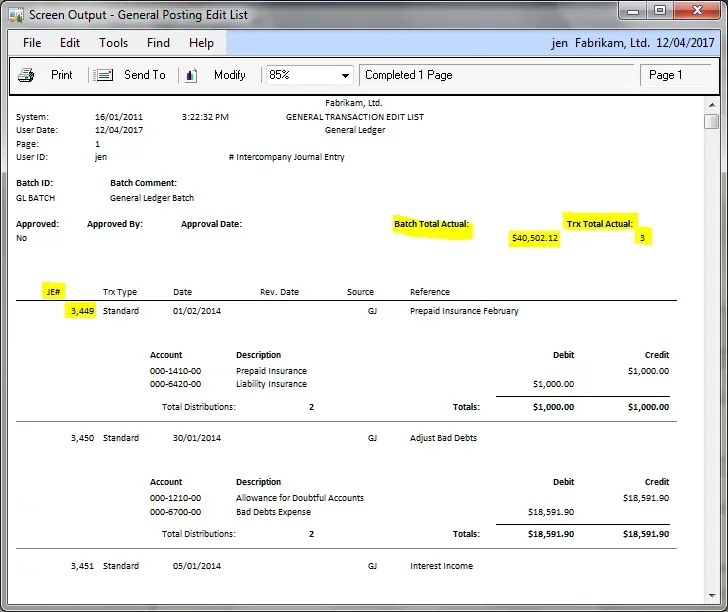
Task: Click the Modify report chart icon
Action: click(192, 75)
